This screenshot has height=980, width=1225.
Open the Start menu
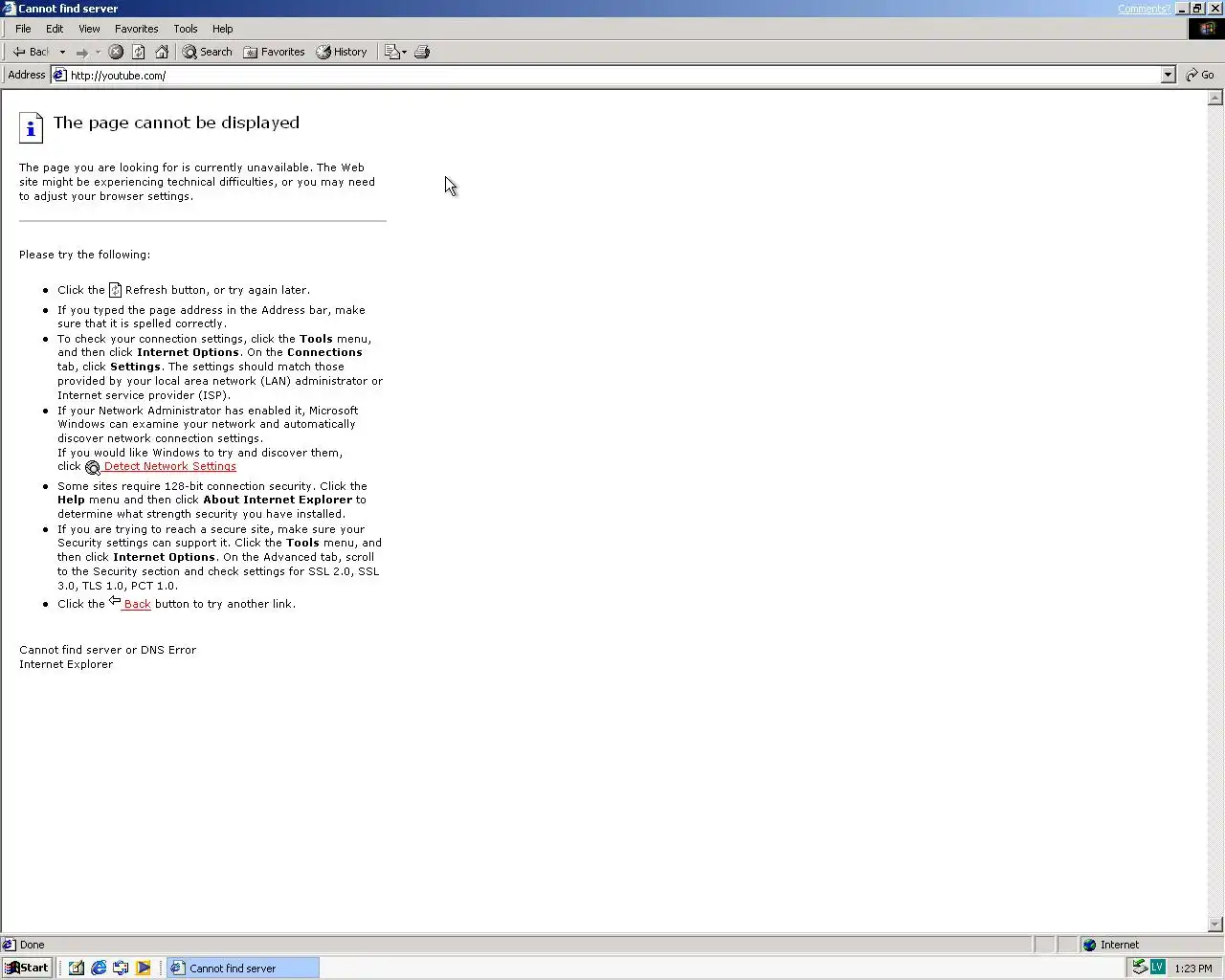click(x=28, y=968)
